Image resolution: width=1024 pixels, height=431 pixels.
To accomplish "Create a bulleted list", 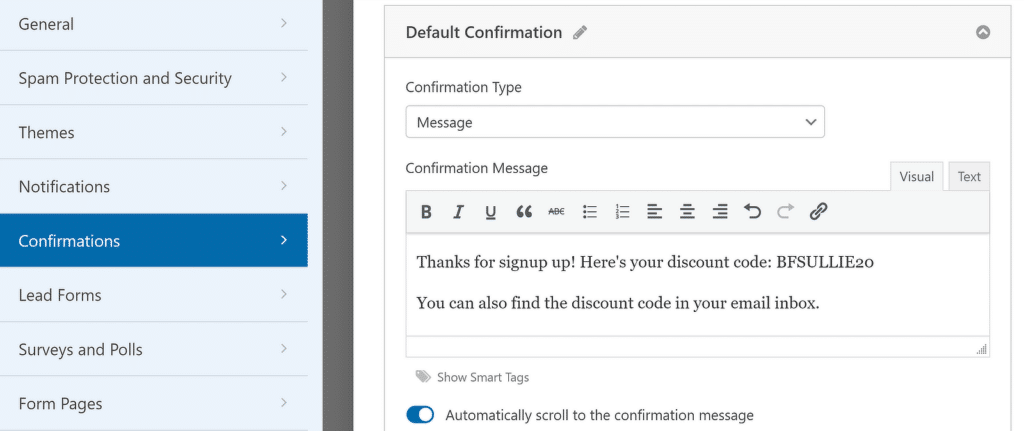I will point(590,212).
